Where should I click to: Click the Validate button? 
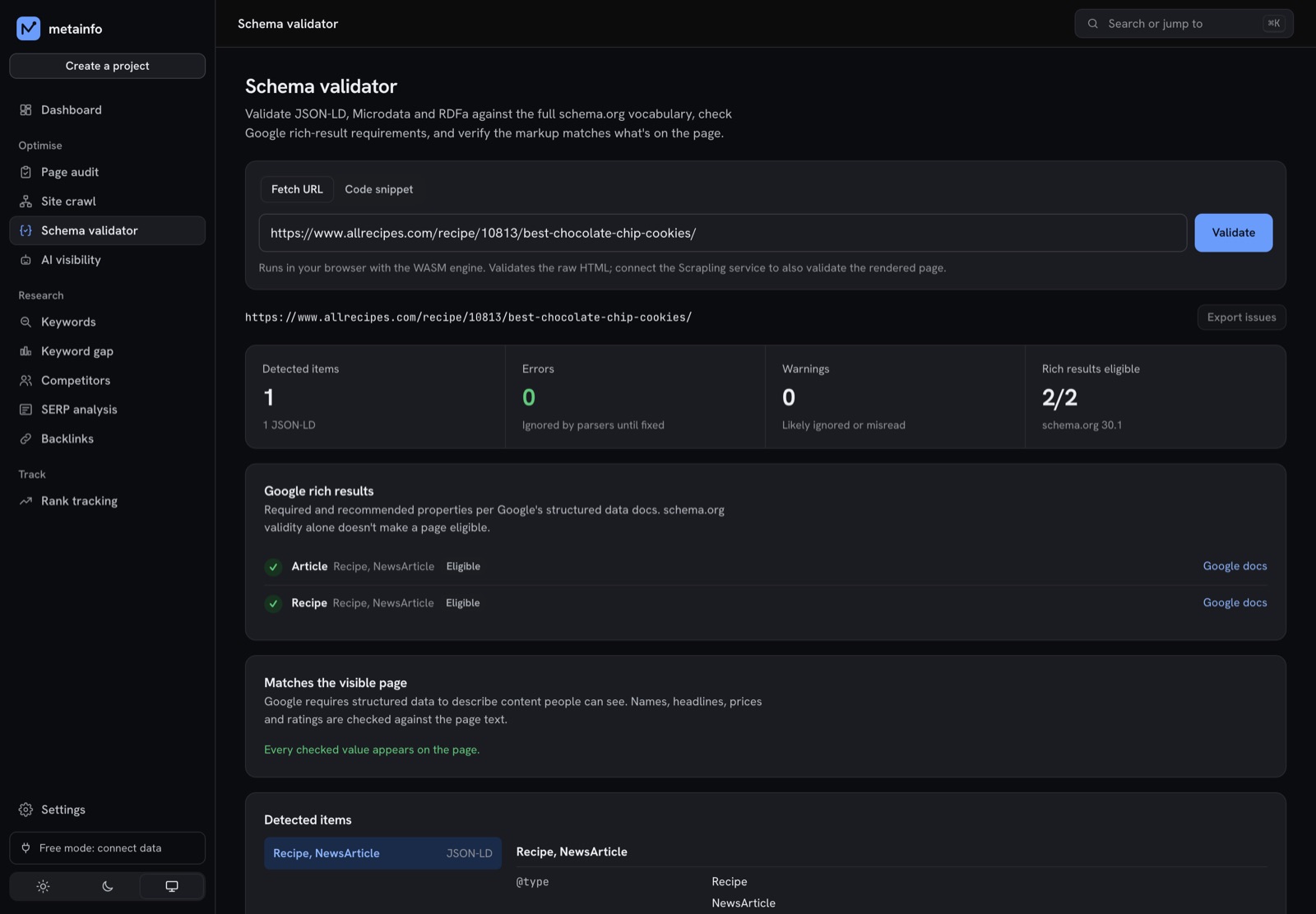[1233, 233]
